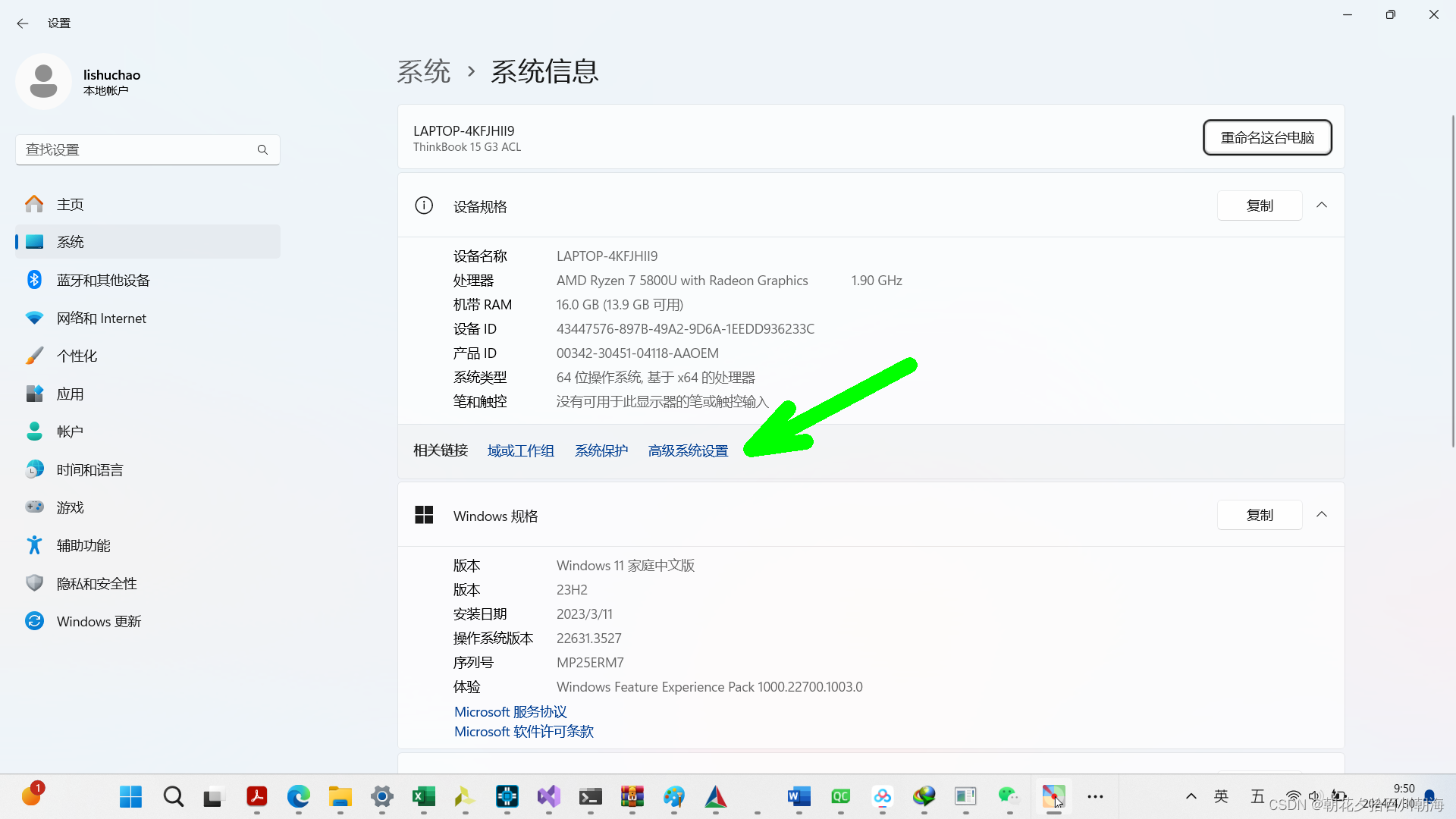Open Accessibility settings in sidebar
The height and width of the screenshot is (819, 1456).
83,546
